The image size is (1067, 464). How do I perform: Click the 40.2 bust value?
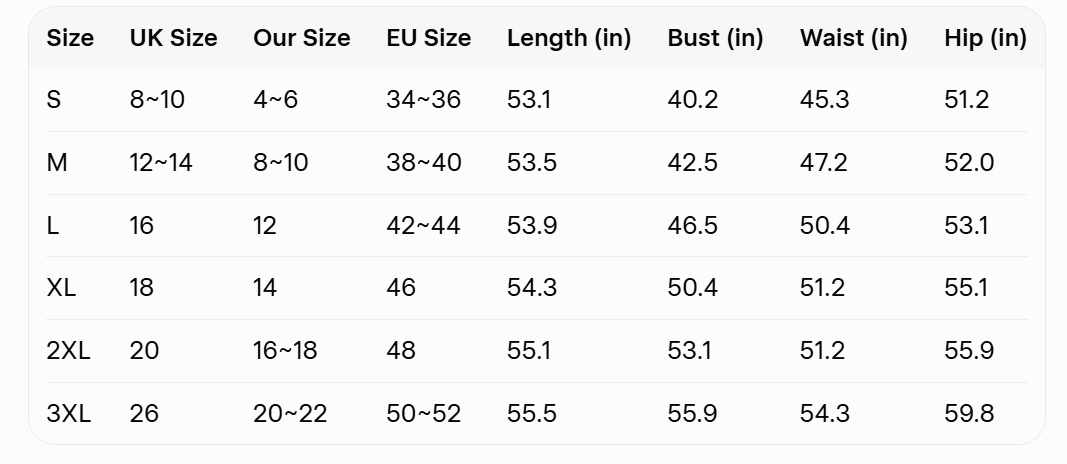tap(692, 100)
